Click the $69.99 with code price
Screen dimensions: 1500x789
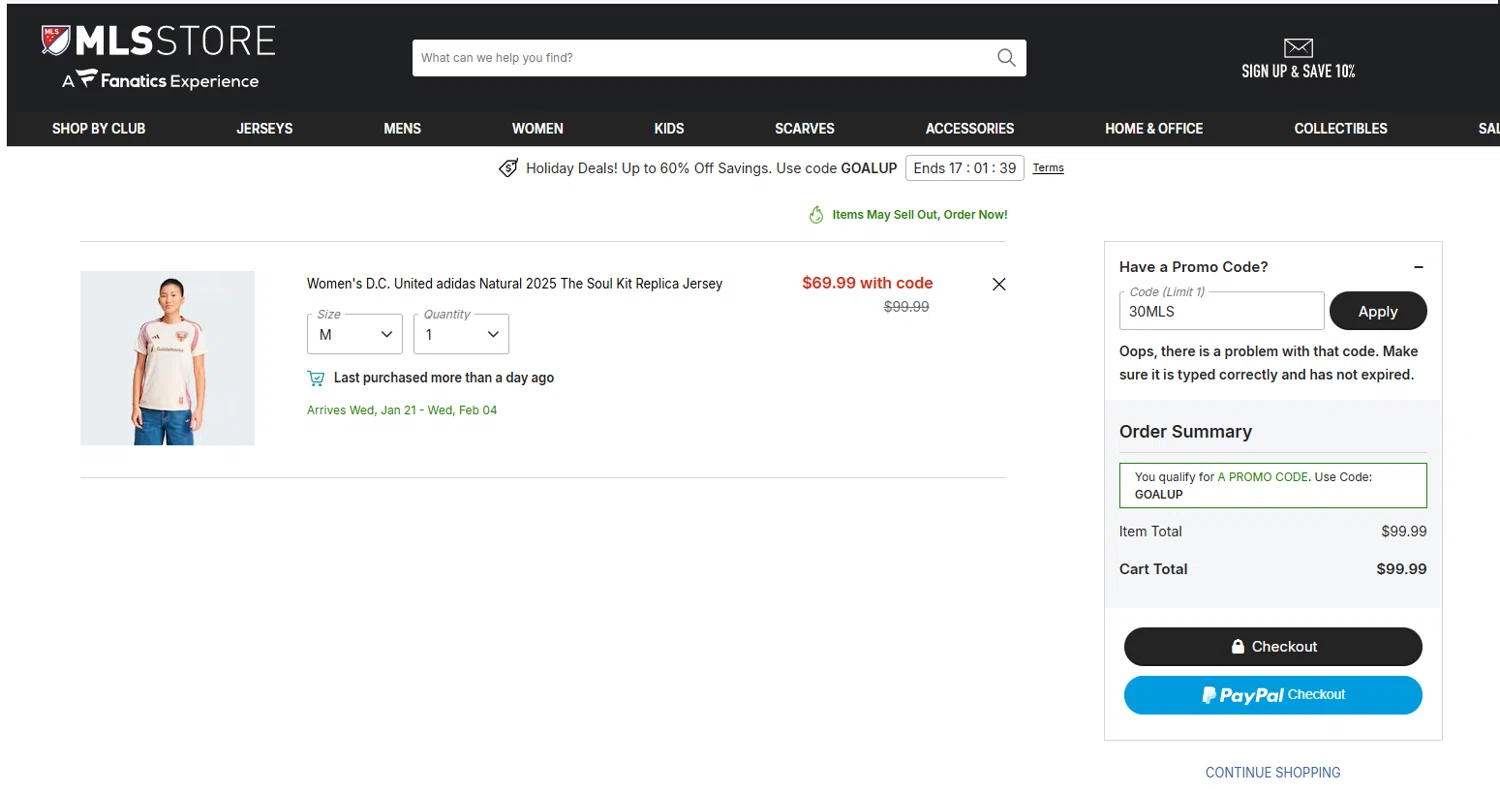(x=867, y=283)
